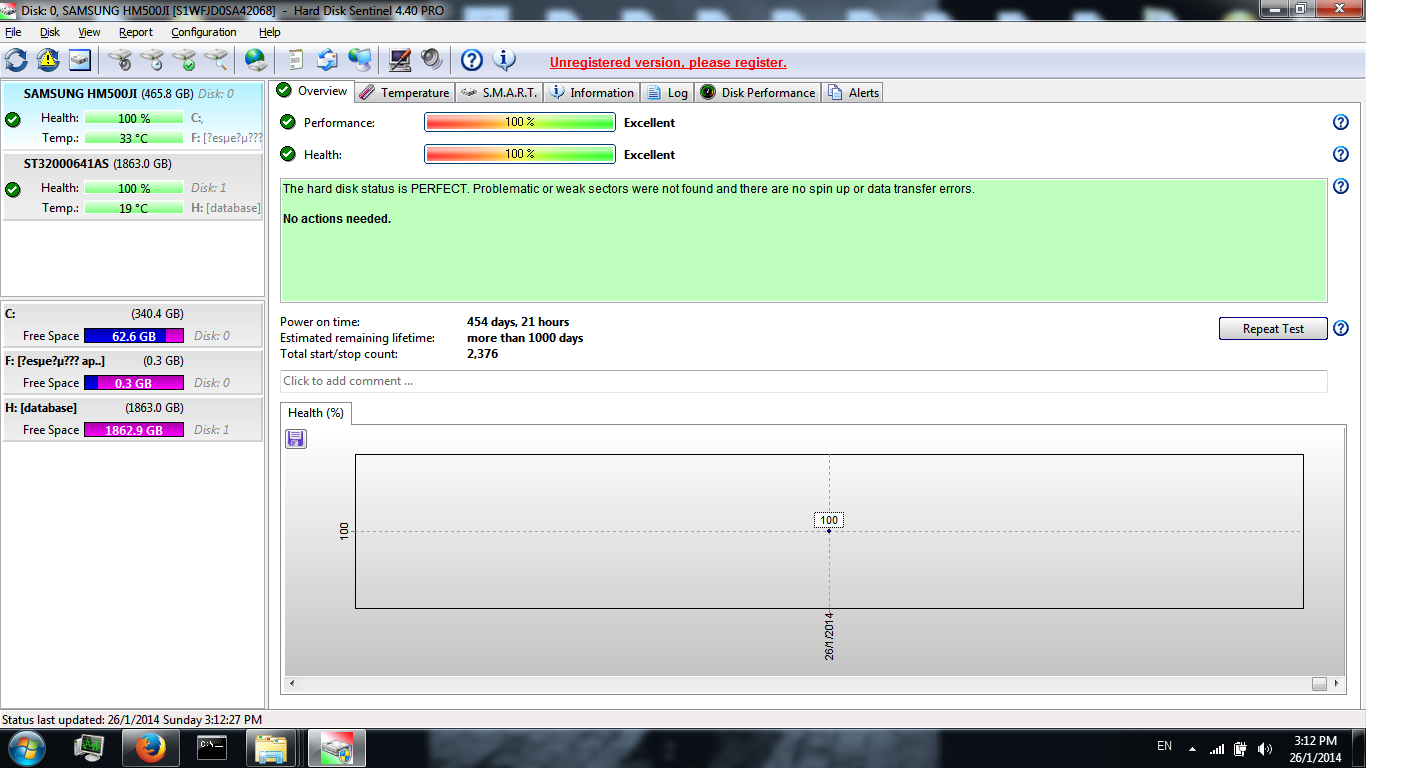The height and width of the screenshot is (768, 1404).
Task: Click the volume speaker icon in system tray
Action: pos(1265,748)
